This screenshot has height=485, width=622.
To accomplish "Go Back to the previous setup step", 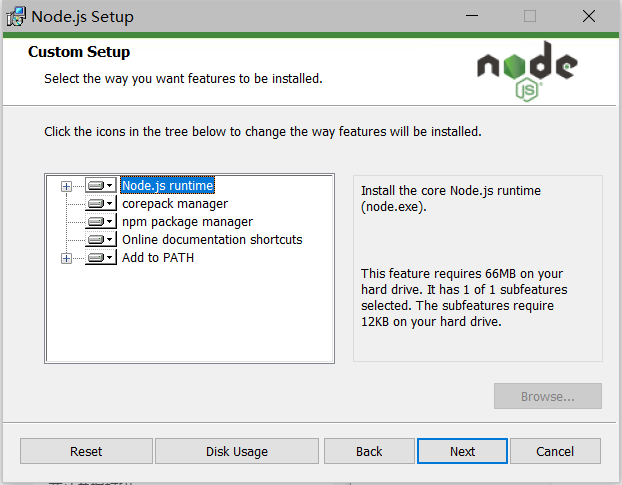I will pos(369,451).
